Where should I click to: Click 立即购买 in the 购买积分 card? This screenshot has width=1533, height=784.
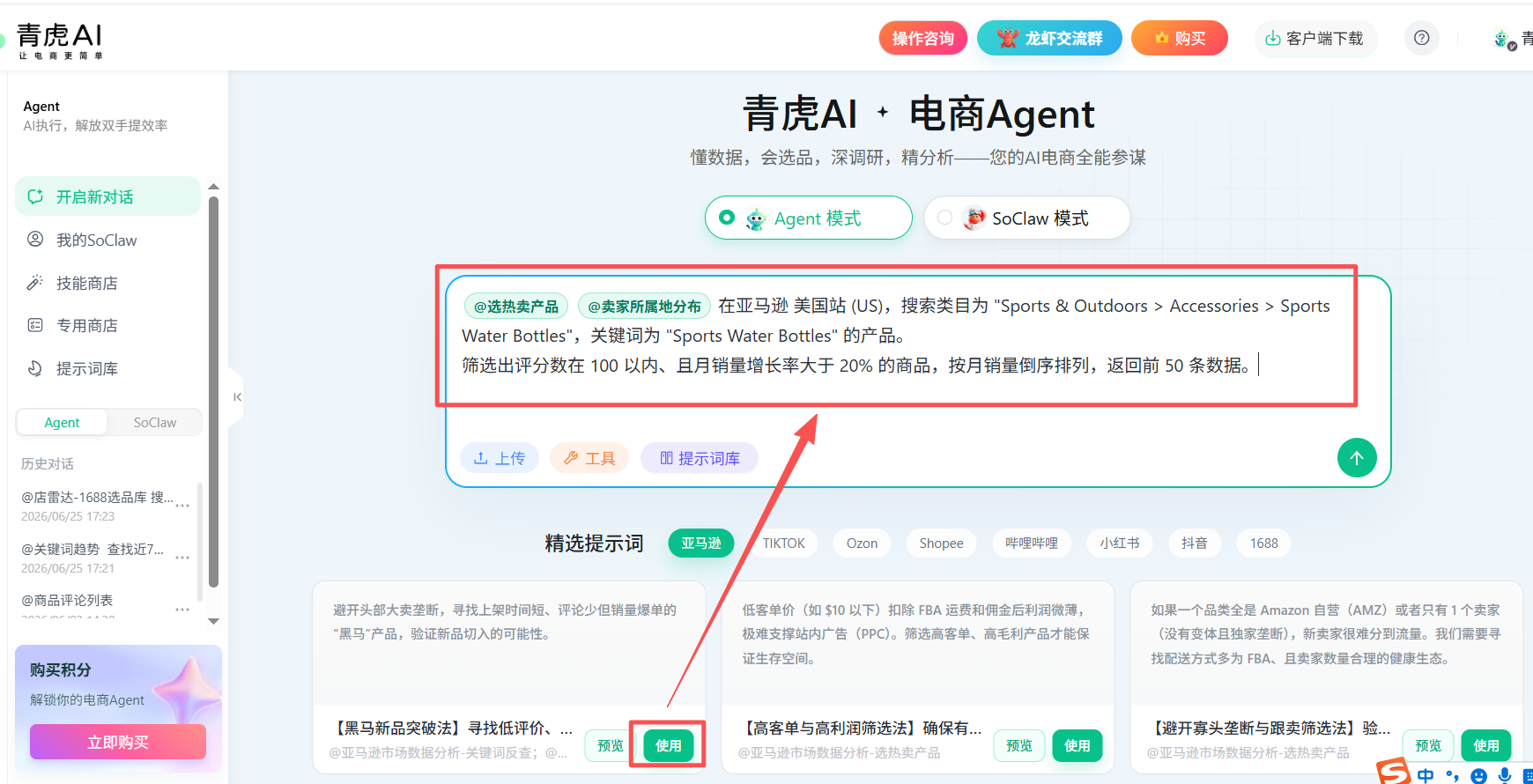coord(118,742)
